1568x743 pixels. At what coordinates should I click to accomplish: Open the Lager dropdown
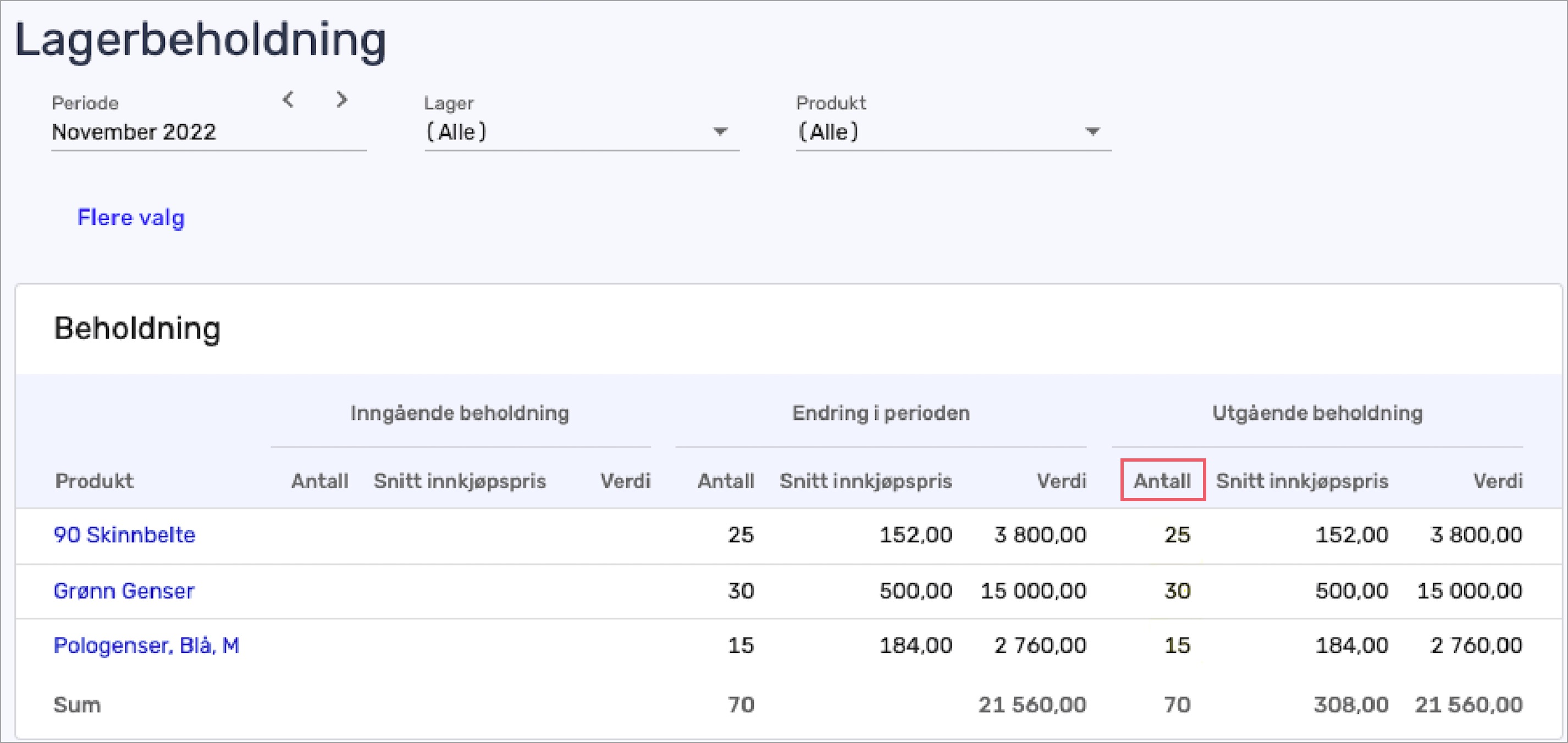coord(581,131)
